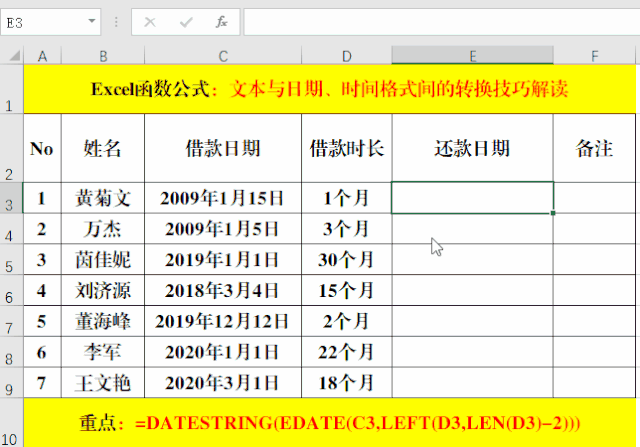Image resolution: width=640 pixels, height=447 pixels.
Task: Open the Insert Function fx icon
Action: tap(222, 22)
